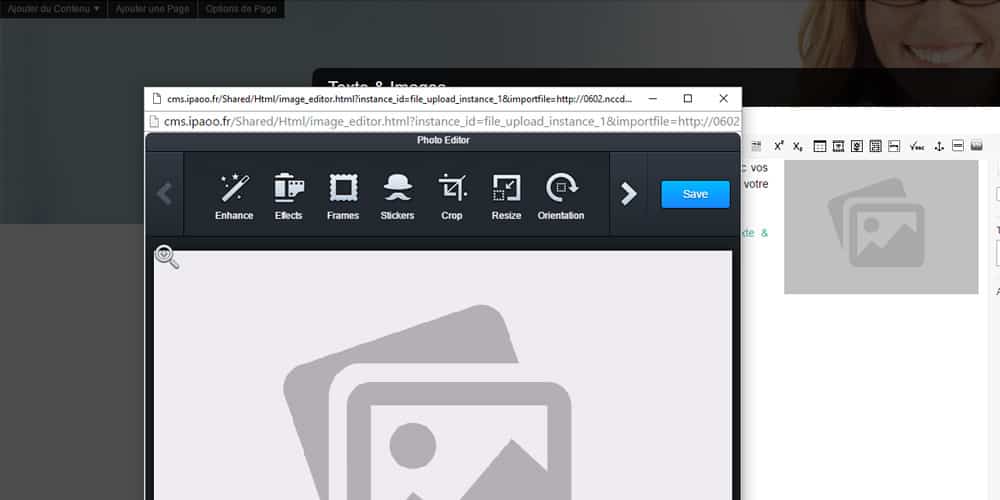The width and height of the screenshot is (1000, 500).
Task: Open the Frames tool
Action: coord(343,197)
